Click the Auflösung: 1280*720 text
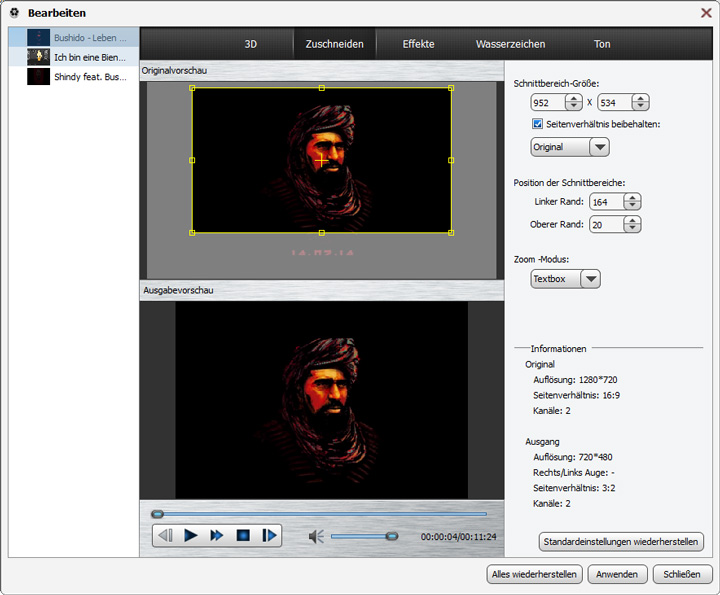 click(x=575, y=380)
